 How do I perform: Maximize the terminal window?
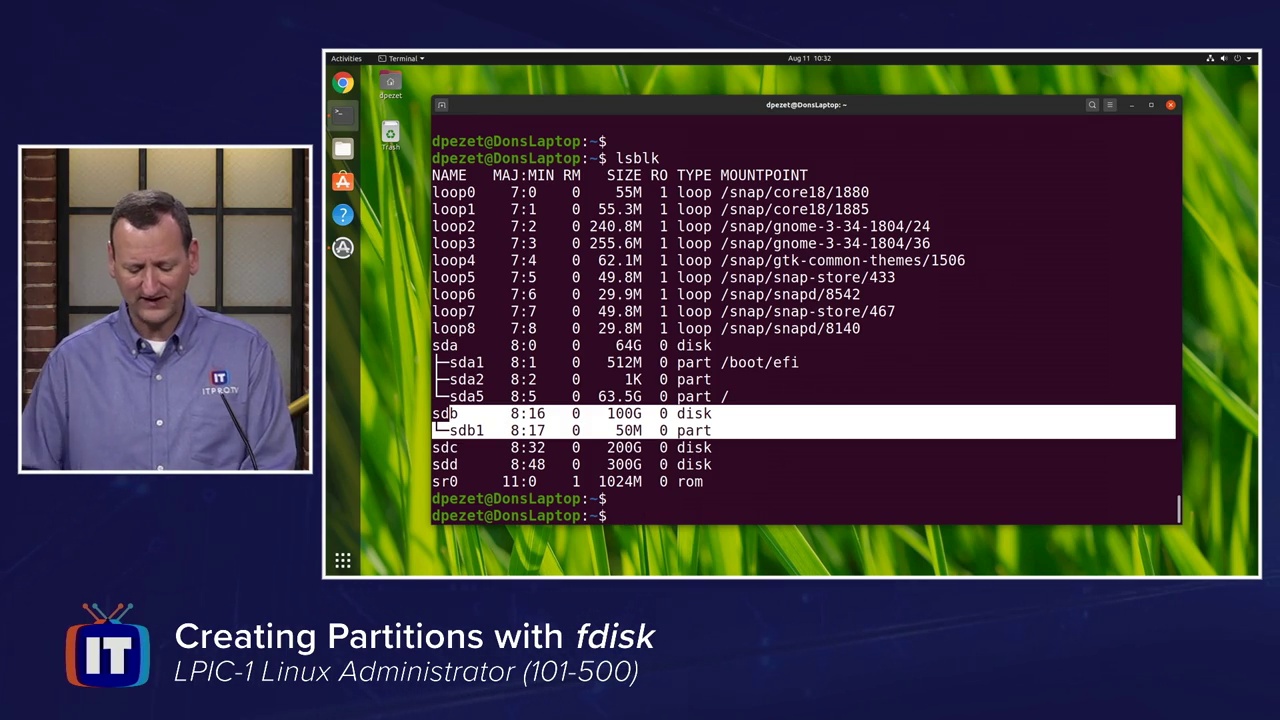[1151, 105]
